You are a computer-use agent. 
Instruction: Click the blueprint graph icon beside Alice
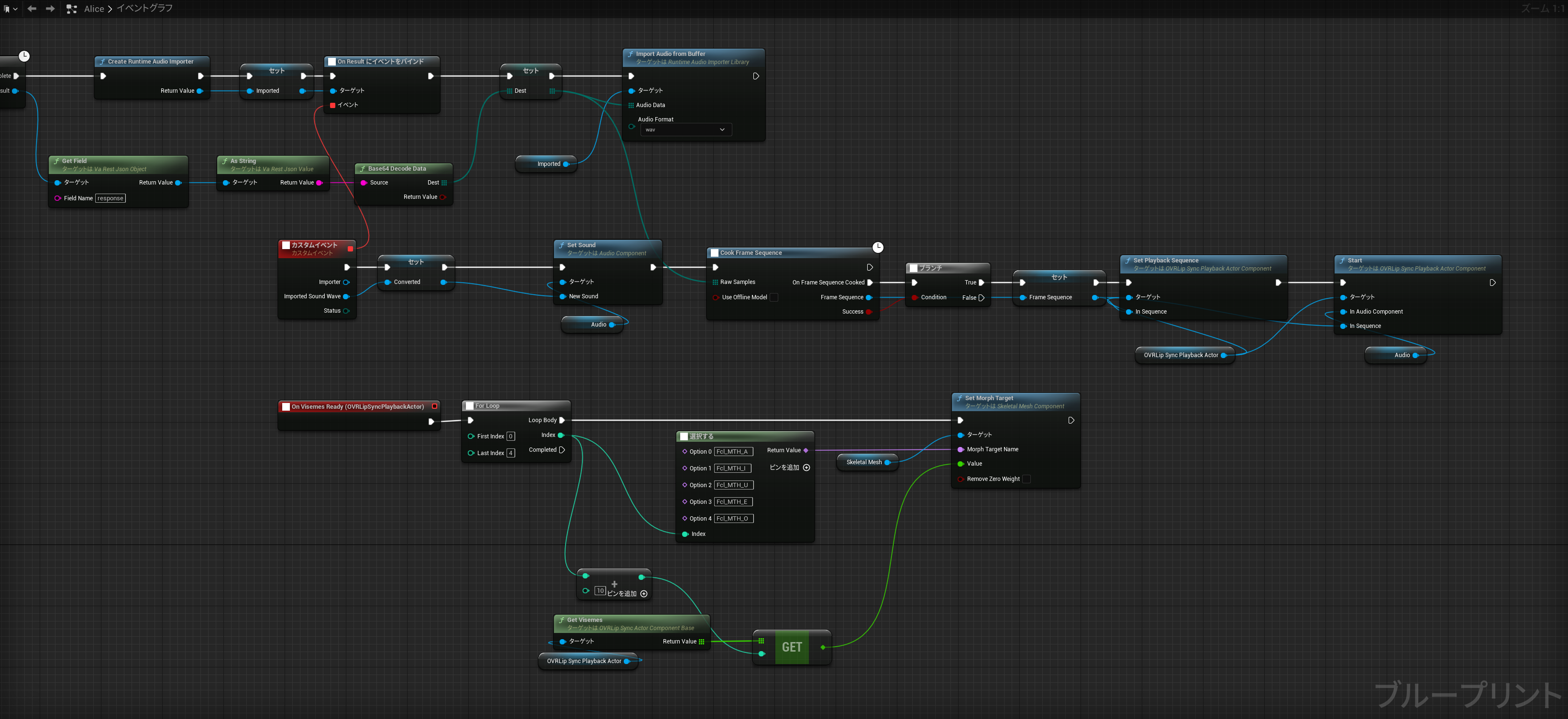pyautogui.click(x=71, y=9)
